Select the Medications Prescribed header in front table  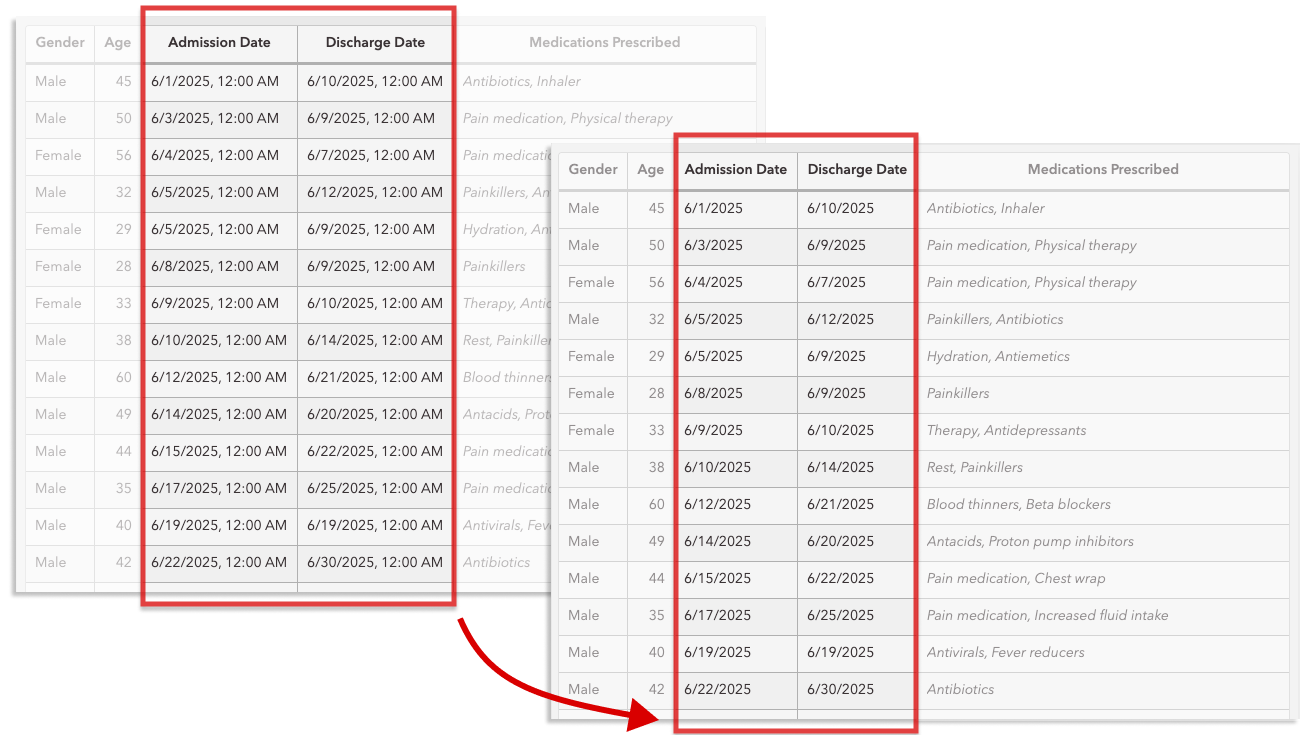click(1102, 169)
